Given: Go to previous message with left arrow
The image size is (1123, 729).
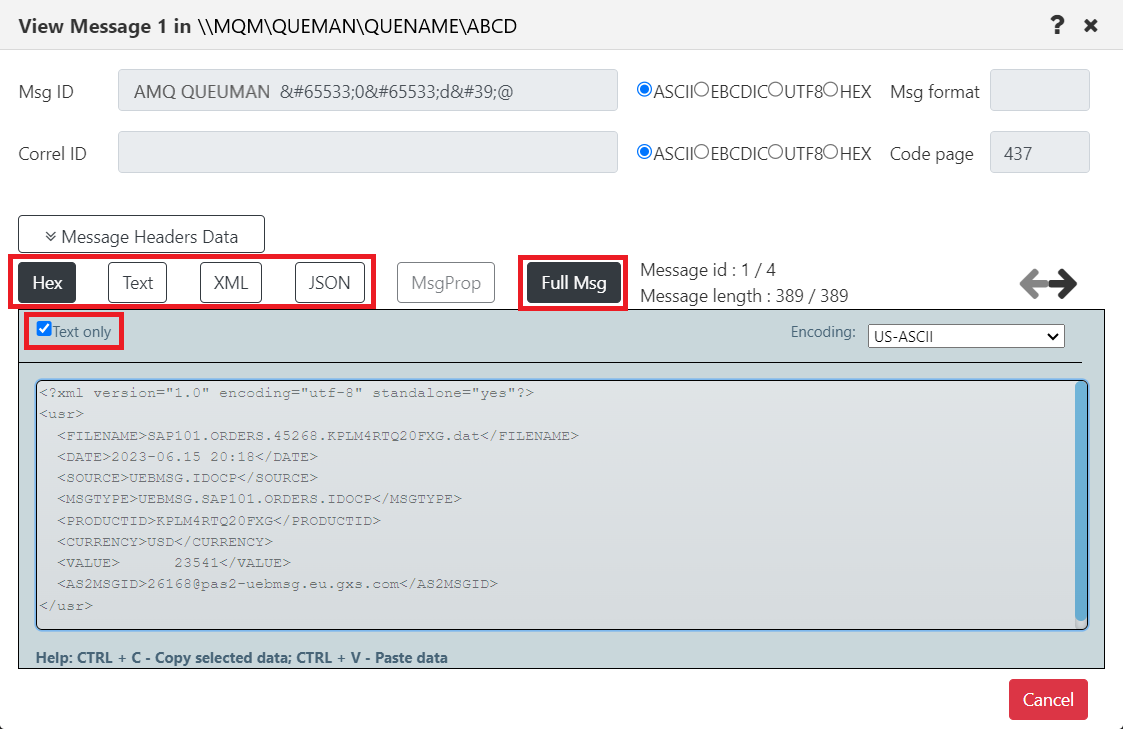Looking at the screenshot, I should 1033,284.
